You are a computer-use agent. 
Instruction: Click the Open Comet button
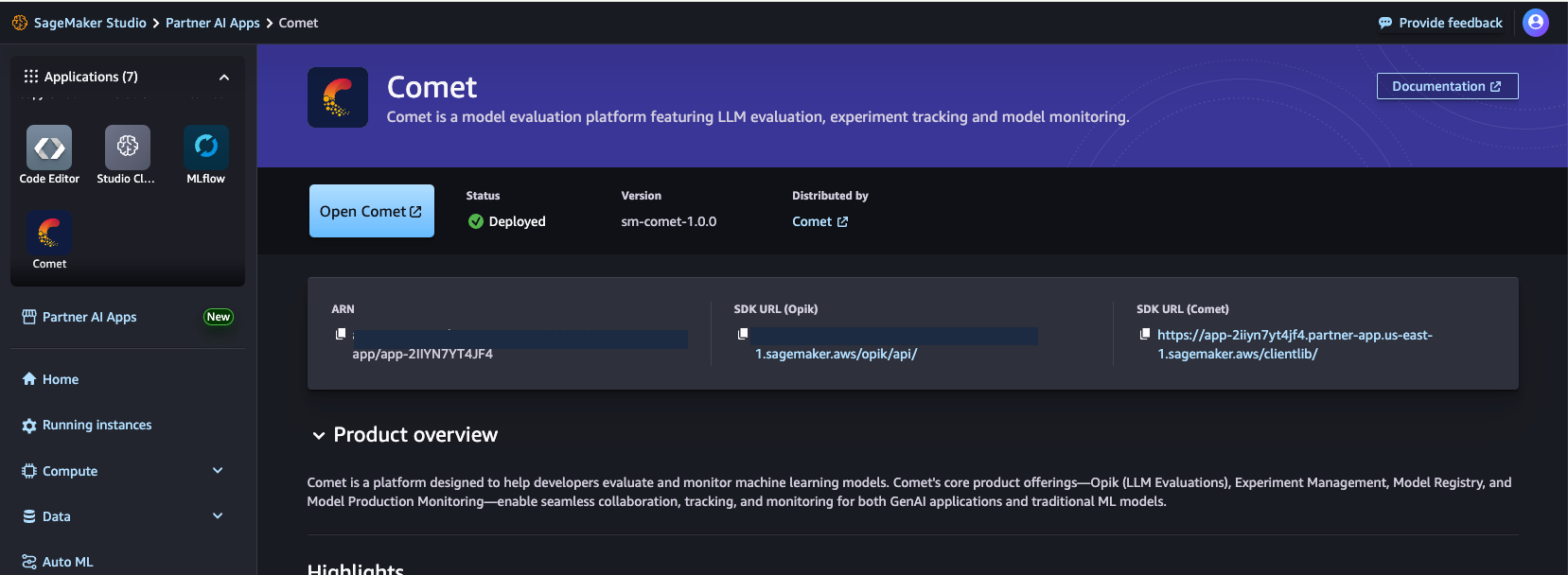372,211
